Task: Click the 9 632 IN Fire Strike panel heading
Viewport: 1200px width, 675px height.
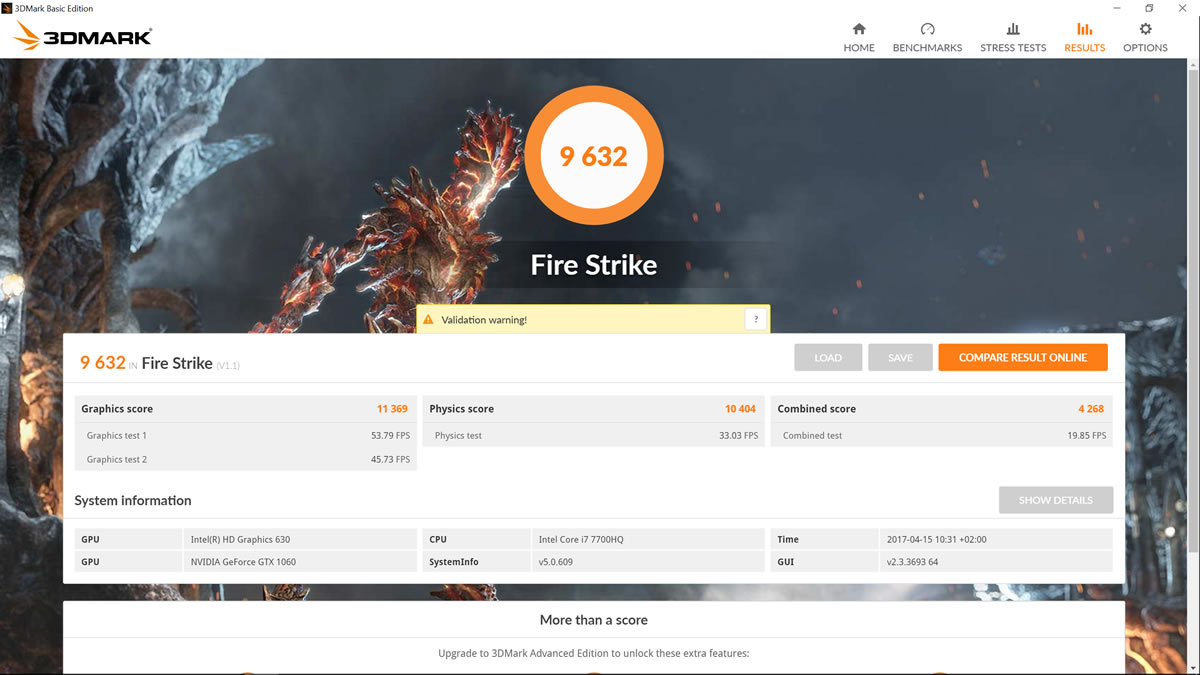Action: click(160, 363)
